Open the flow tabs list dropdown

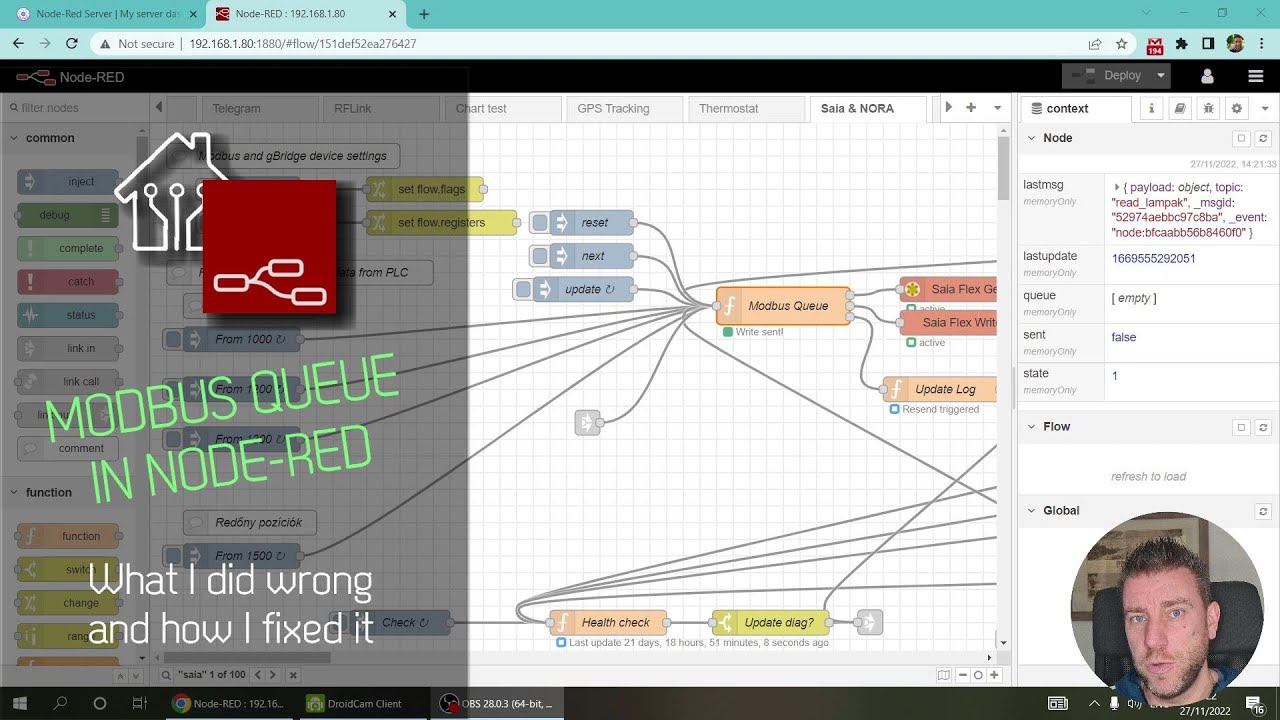click(x=997, y=108)
